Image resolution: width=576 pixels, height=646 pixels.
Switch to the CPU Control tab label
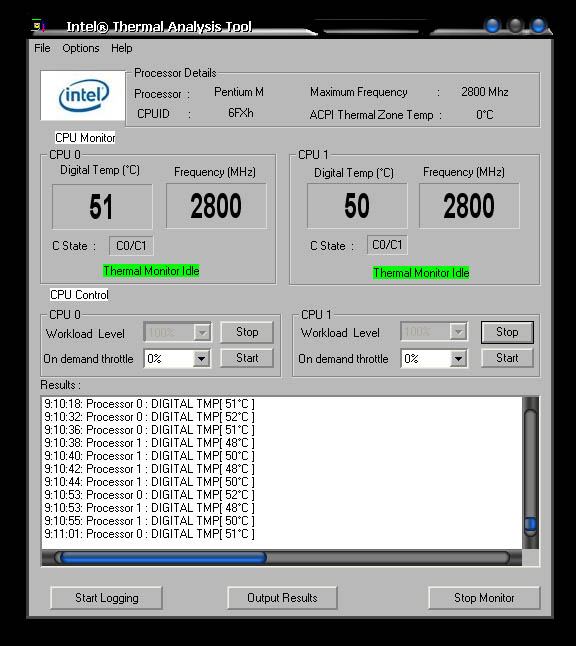[79, 295]
